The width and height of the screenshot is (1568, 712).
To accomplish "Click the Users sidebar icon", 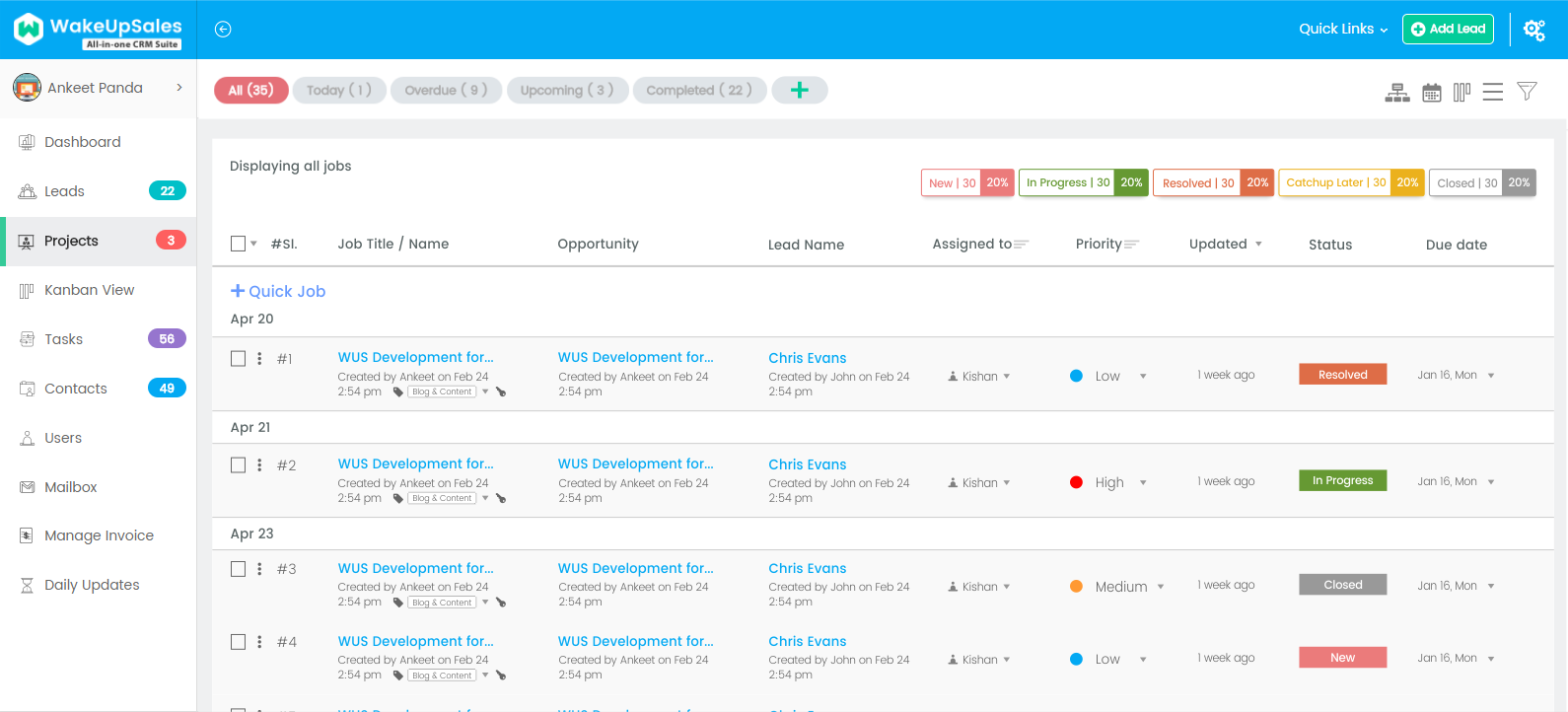I will [27, 438].
